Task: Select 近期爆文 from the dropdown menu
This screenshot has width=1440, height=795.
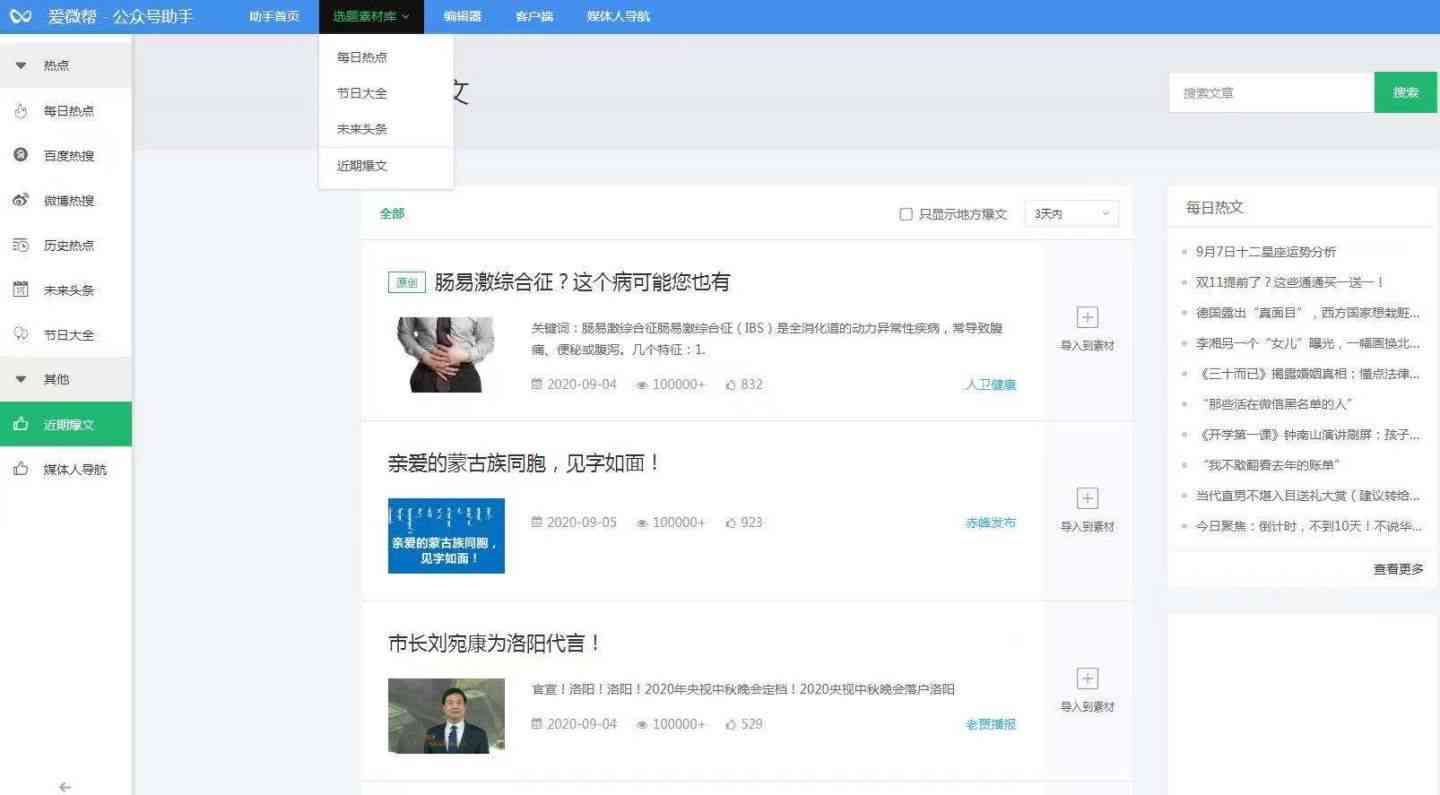Action: click(362, 166)
